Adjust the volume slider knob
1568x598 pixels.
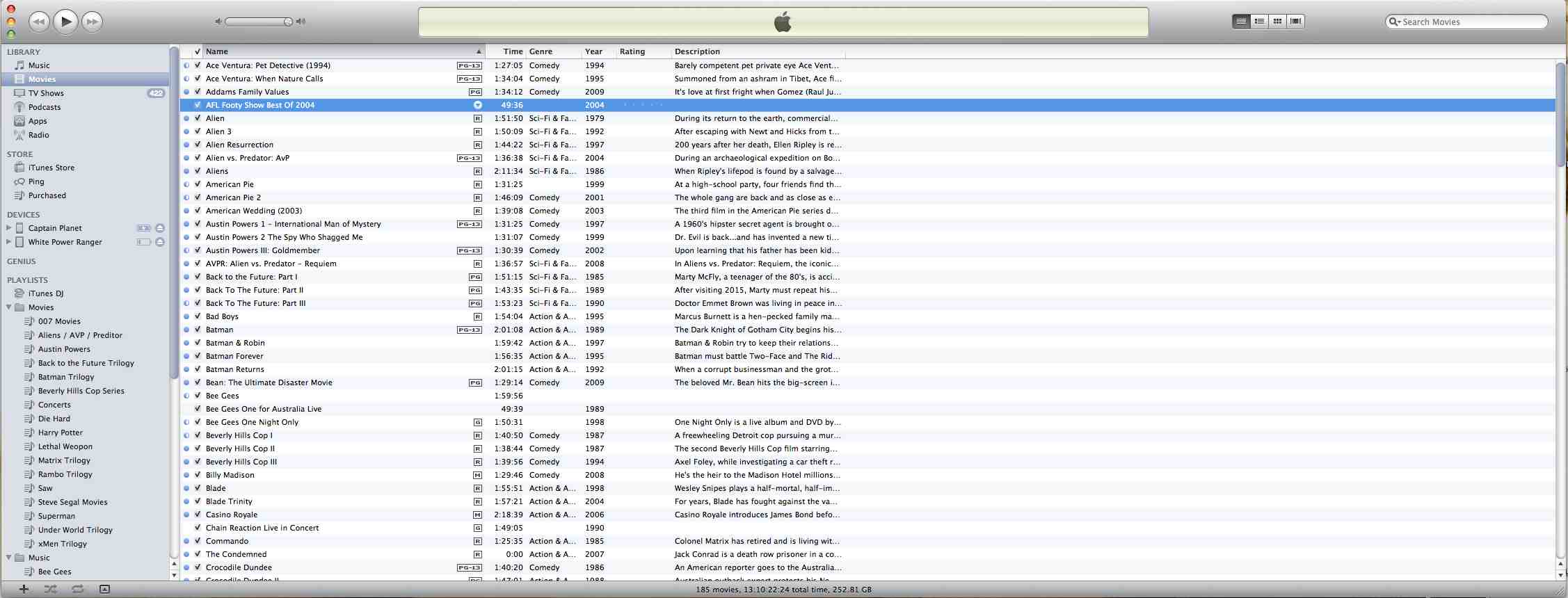288,22
